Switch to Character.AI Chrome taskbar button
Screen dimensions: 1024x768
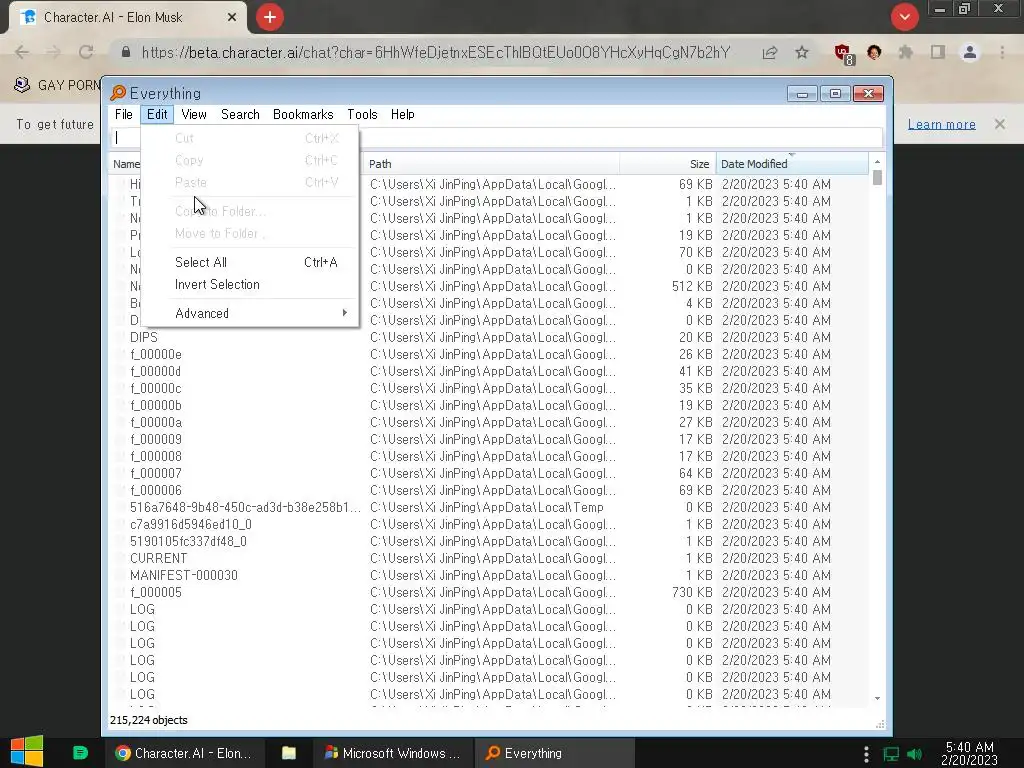(x=184, y=753)
